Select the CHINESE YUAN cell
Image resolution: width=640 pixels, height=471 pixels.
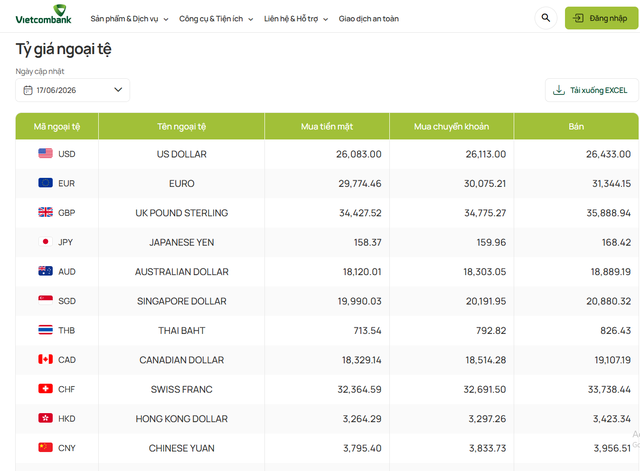point(182,448)
